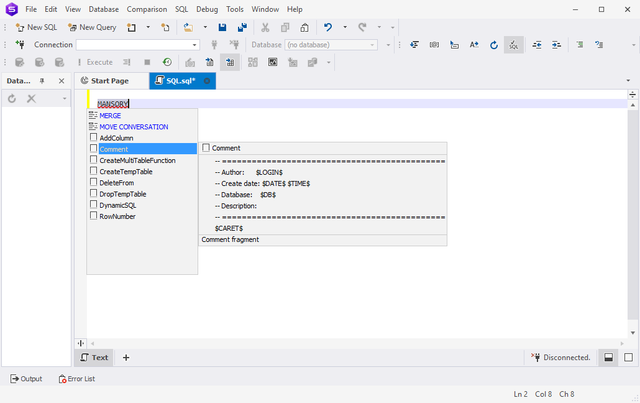This screenshot has width=640, height=403.
Task: Click the refresh icon in the Database panel
Action: [12, 98]
